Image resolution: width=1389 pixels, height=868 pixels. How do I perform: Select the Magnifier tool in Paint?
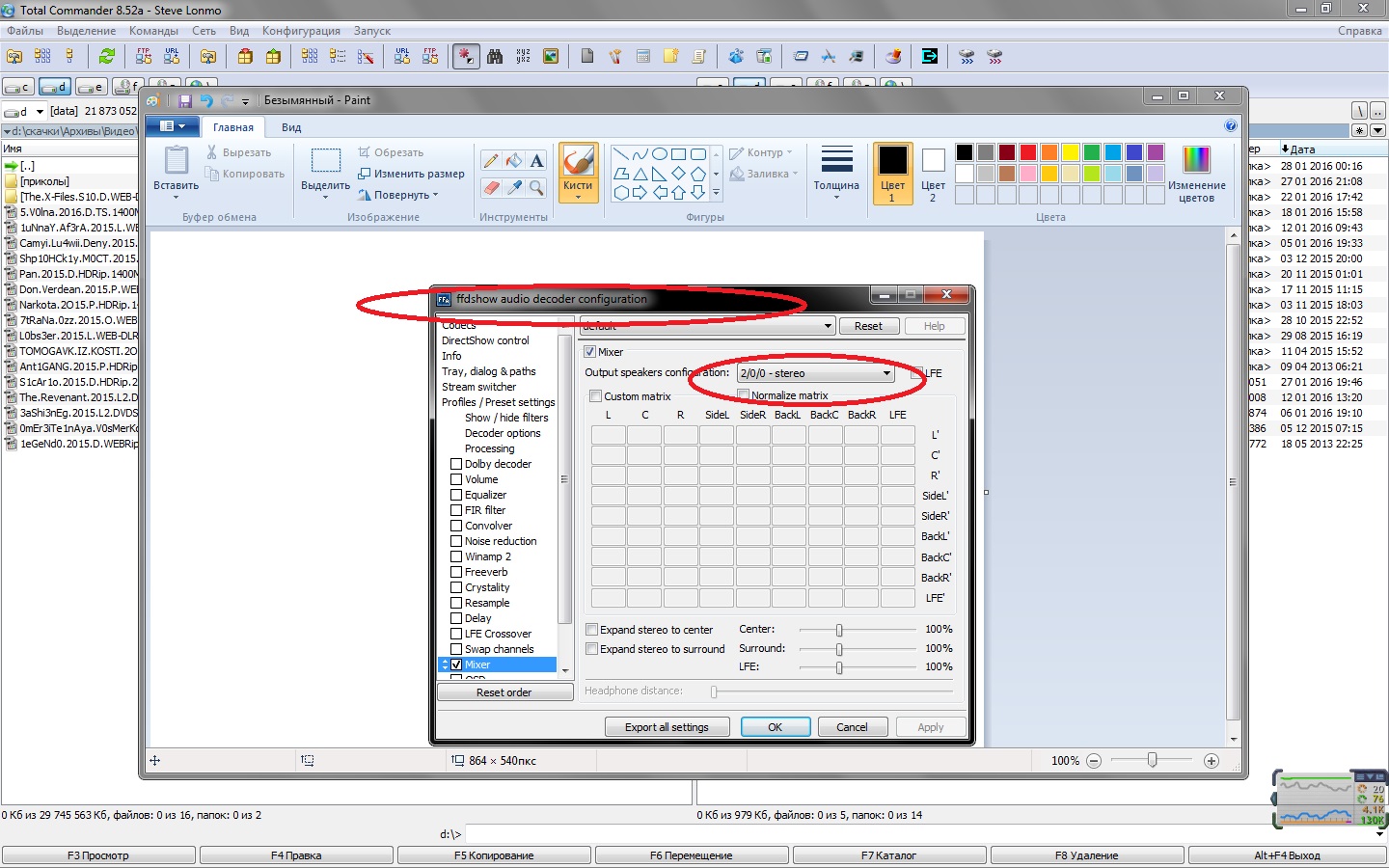(x=537, y=187)
